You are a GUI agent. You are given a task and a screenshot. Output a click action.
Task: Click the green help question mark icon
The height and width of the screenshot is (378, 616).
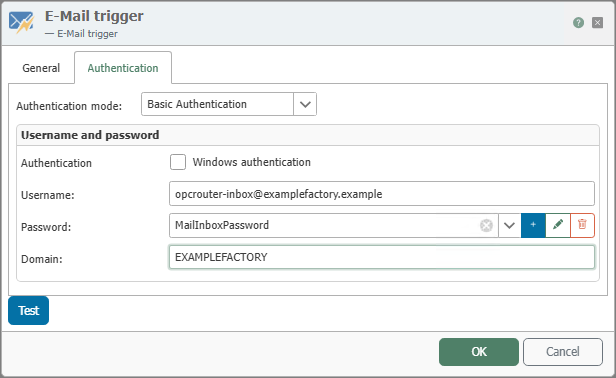point(578,23)
